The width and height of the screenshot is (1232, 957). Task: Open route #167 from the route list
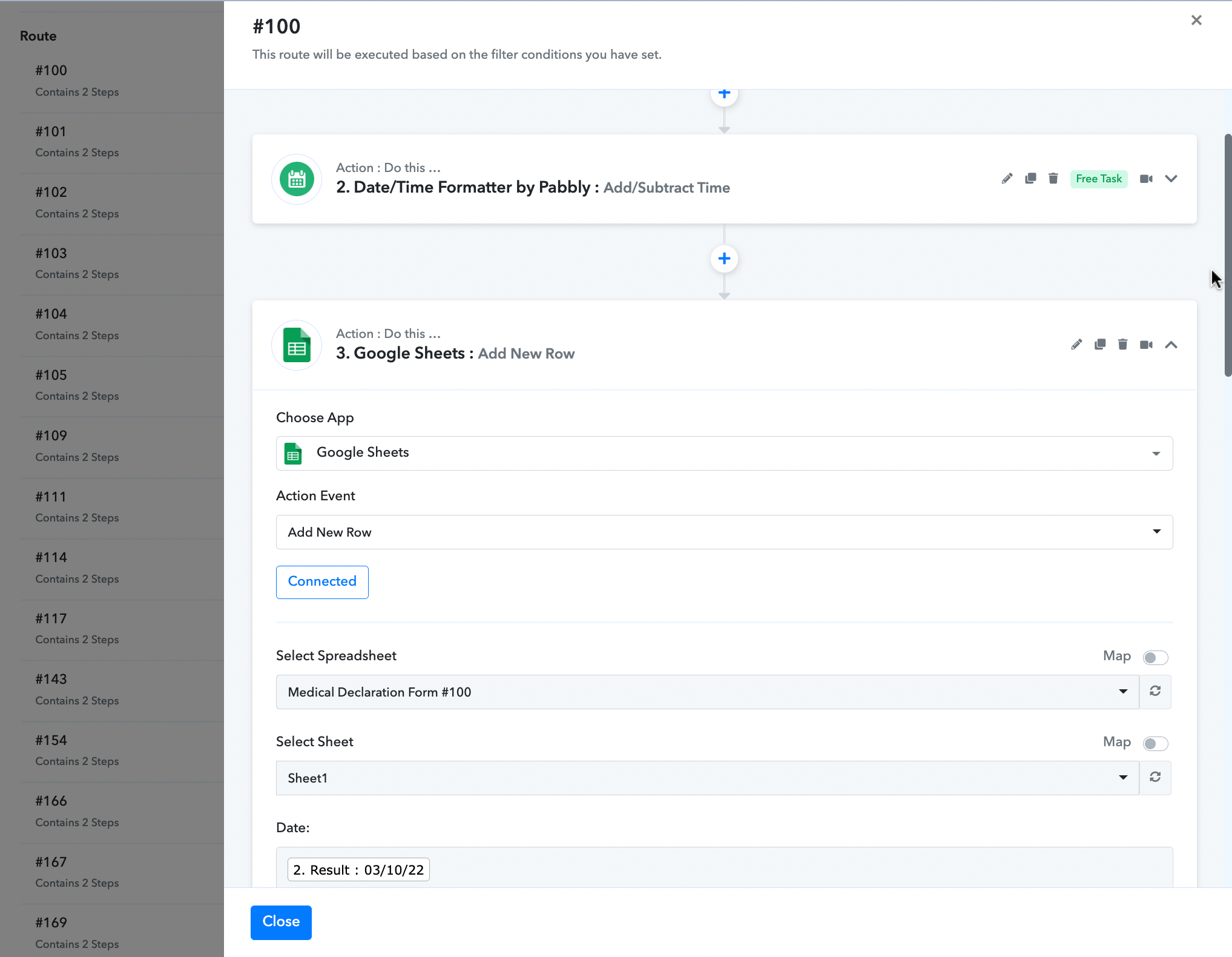(122, 873)
